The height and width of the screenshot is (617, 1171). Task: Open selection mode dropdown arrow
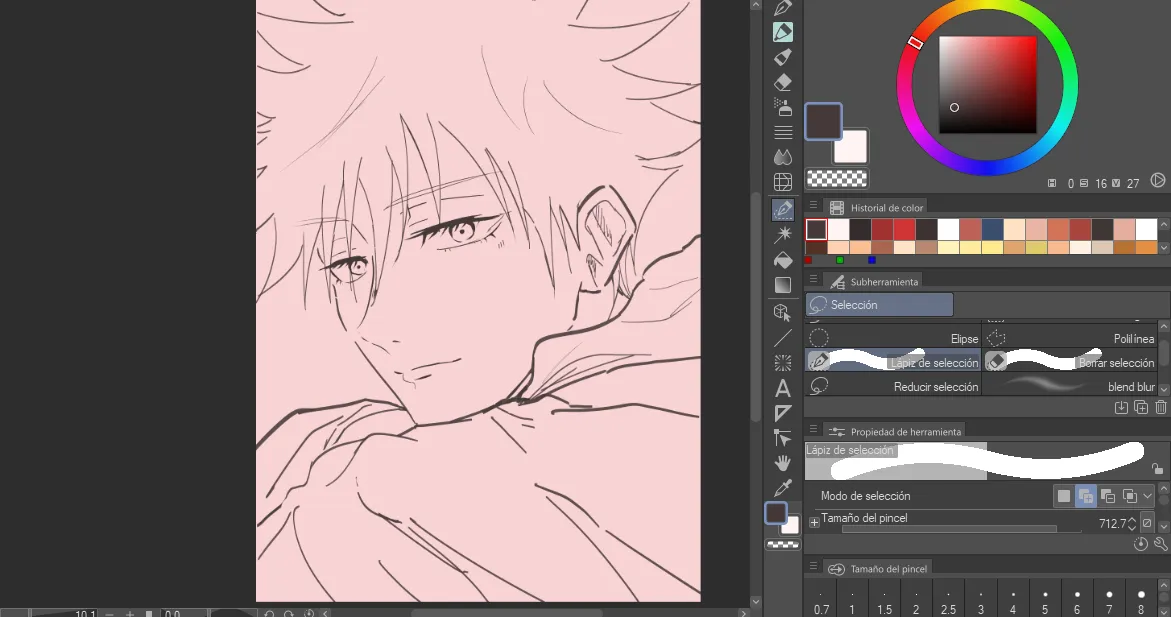point(1148,496)
